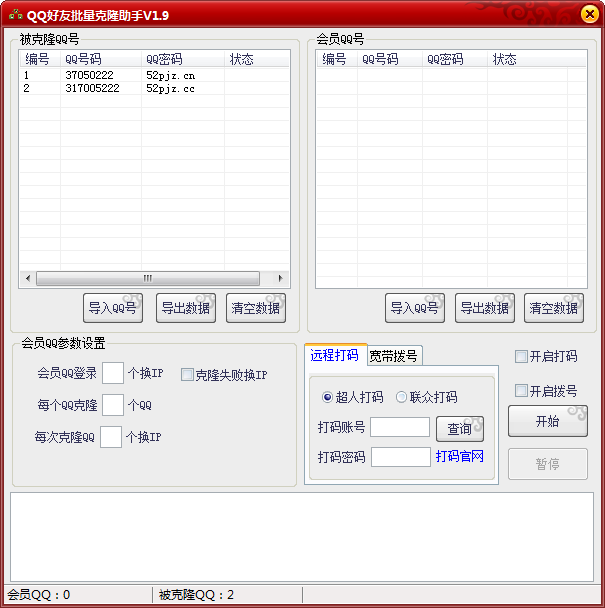
Task: Toggle the 开启打码 checkbox
Action: (x=521, y=357)
